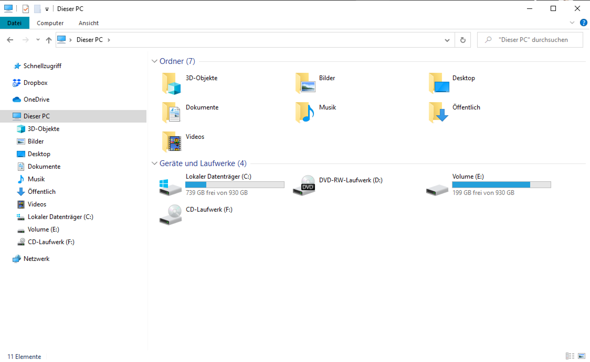Select Bilder in the navigation tree
Screen dimensions: 590x362
point(36,141)
